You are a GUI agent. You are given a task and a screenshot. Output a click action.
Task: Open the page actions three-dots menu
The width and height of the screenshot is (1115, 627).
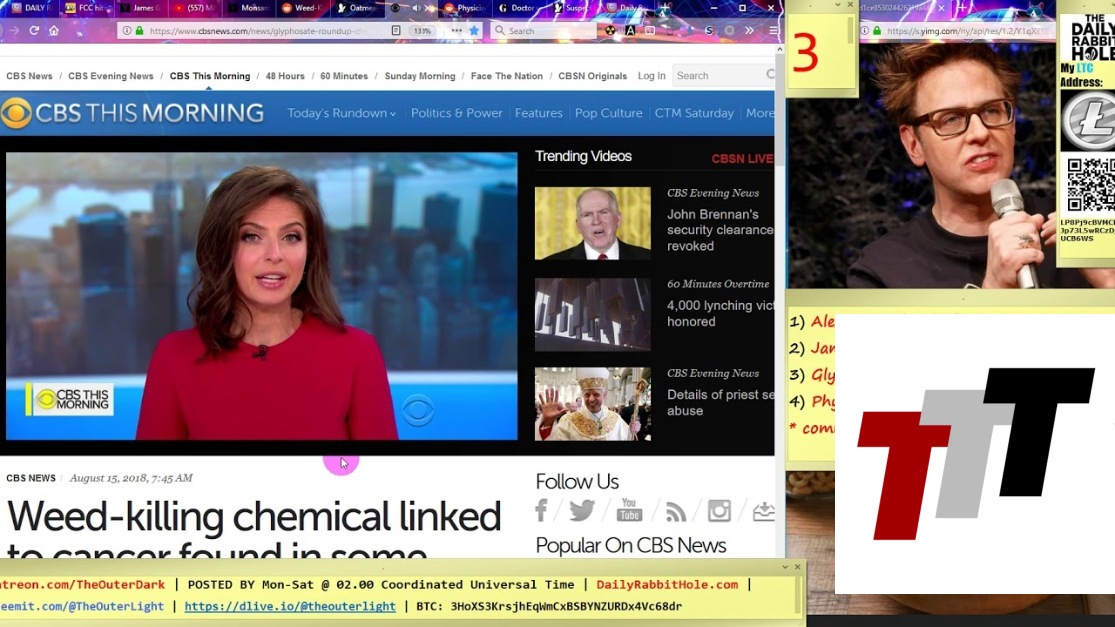(456, 31)
